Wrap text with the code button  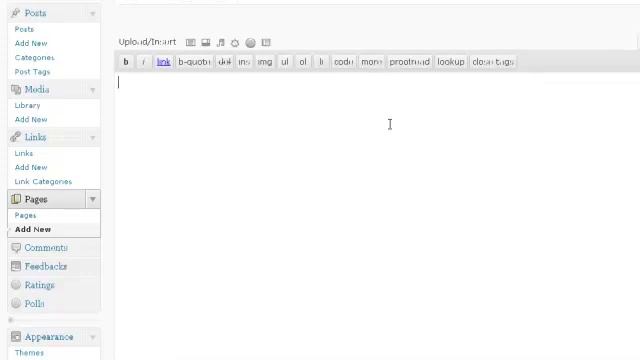pos(344,62)
